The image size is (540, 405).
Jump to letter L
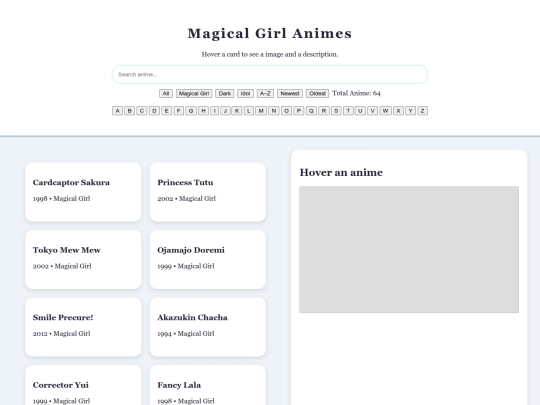[249, 111]
